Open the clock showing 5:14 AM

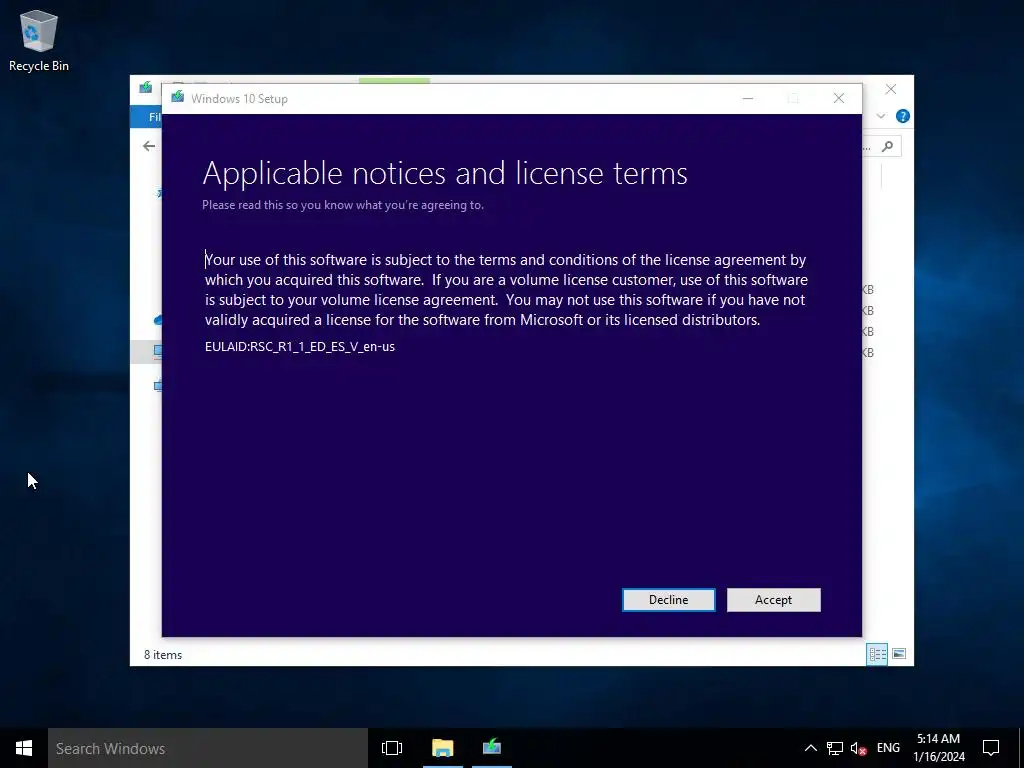coord(938,748)
